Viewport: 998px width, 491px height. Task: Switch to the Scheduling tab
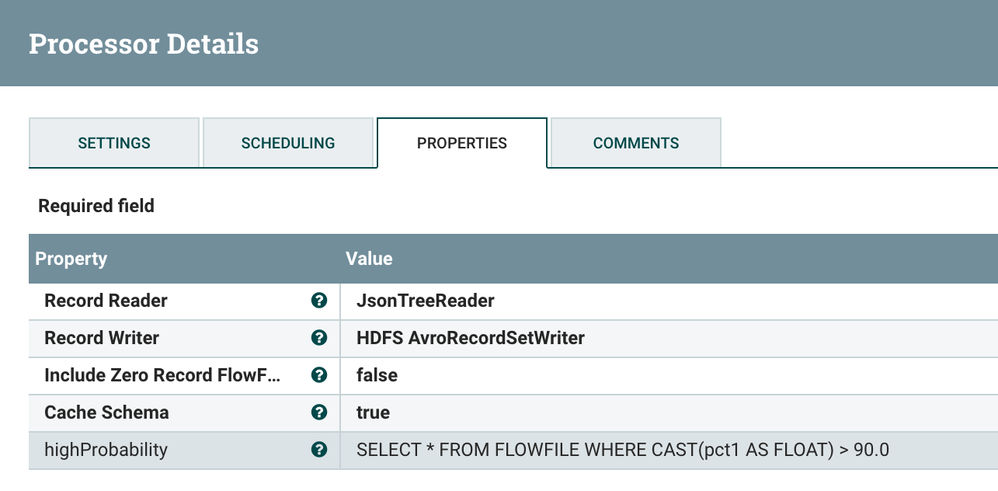click(x=288, y=143)
